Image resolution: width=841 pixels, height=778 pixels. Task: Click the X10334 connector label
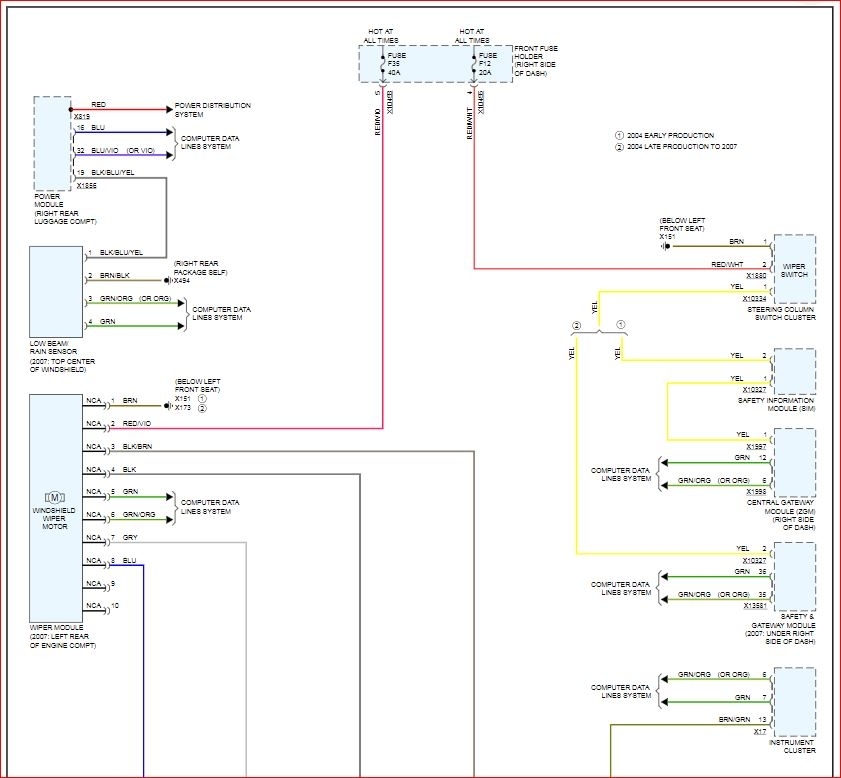(x=754, y=298)
